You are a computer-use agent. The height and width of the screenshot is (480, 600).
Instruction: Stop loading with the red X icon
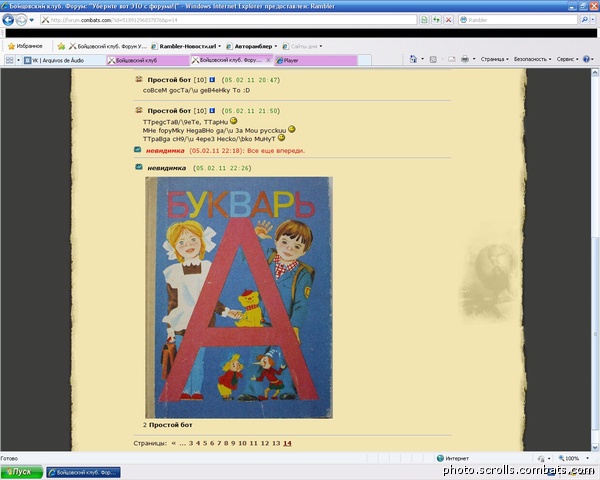point(448,20)
